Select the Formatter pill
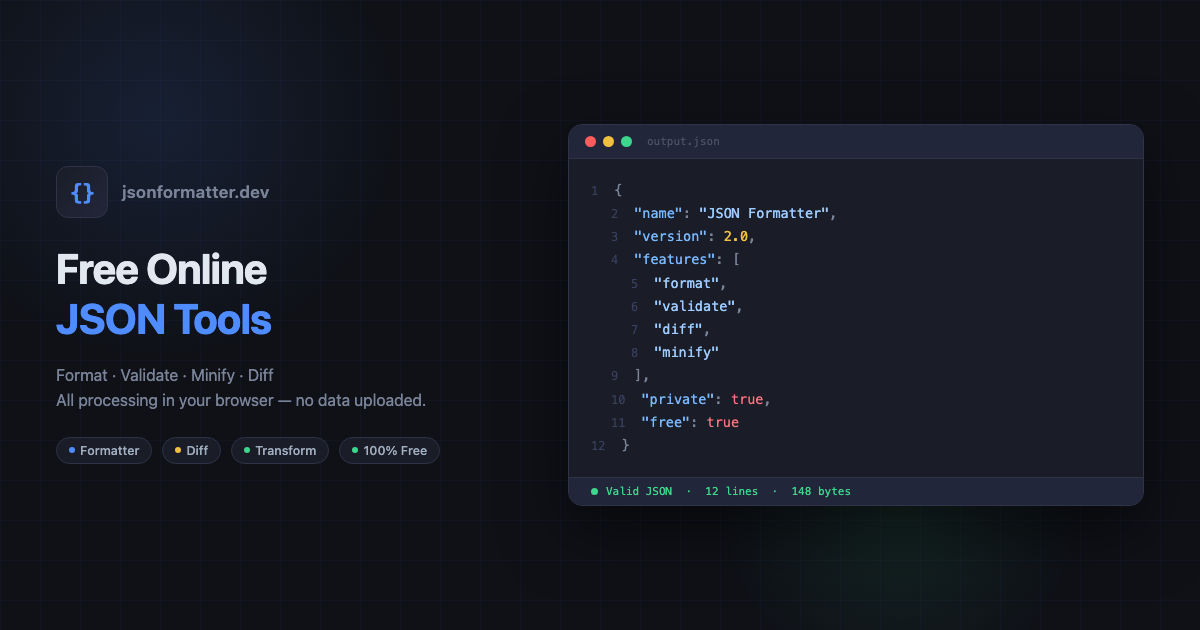 pos(104,450)
